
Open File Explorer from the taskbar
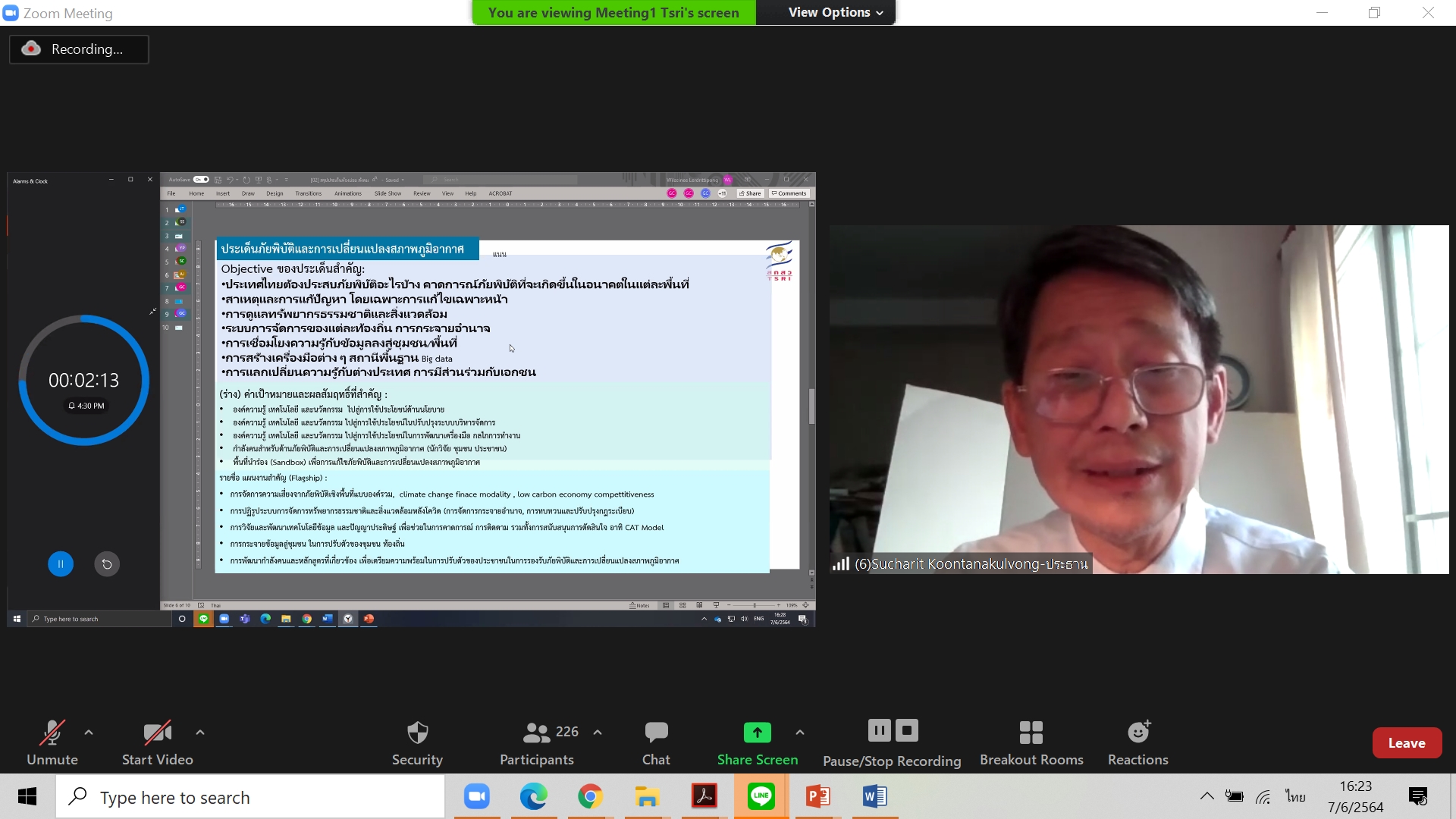647,797
